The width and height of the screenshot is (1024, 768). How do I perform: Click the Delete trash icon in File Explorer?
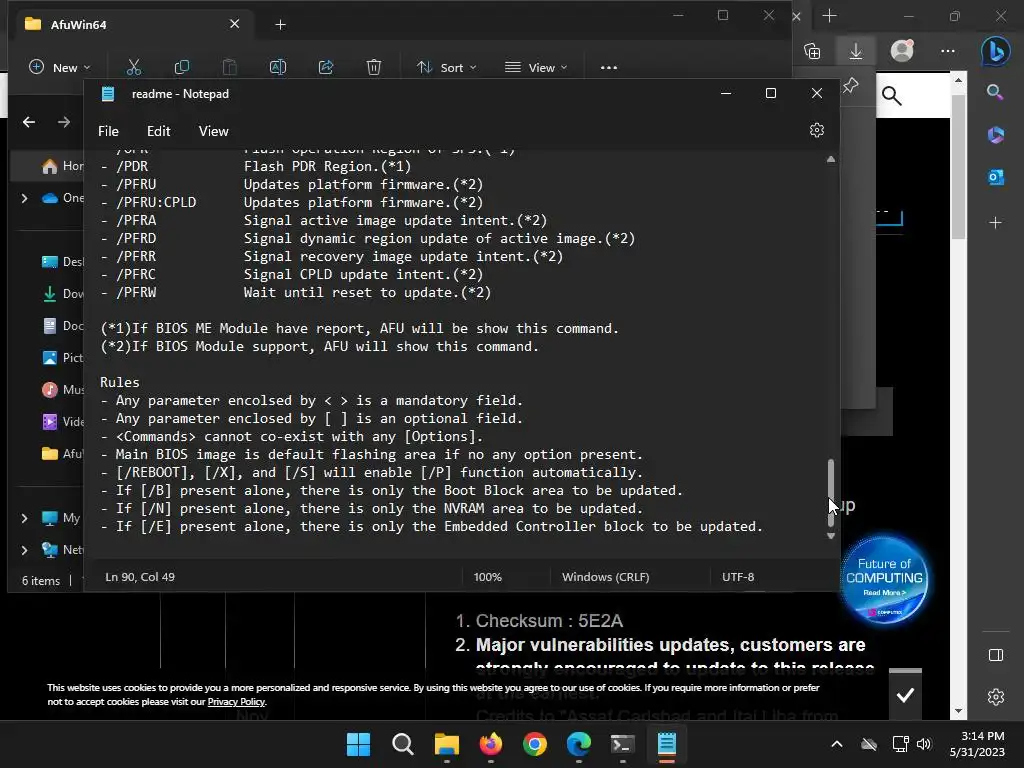tap(374, 67)
